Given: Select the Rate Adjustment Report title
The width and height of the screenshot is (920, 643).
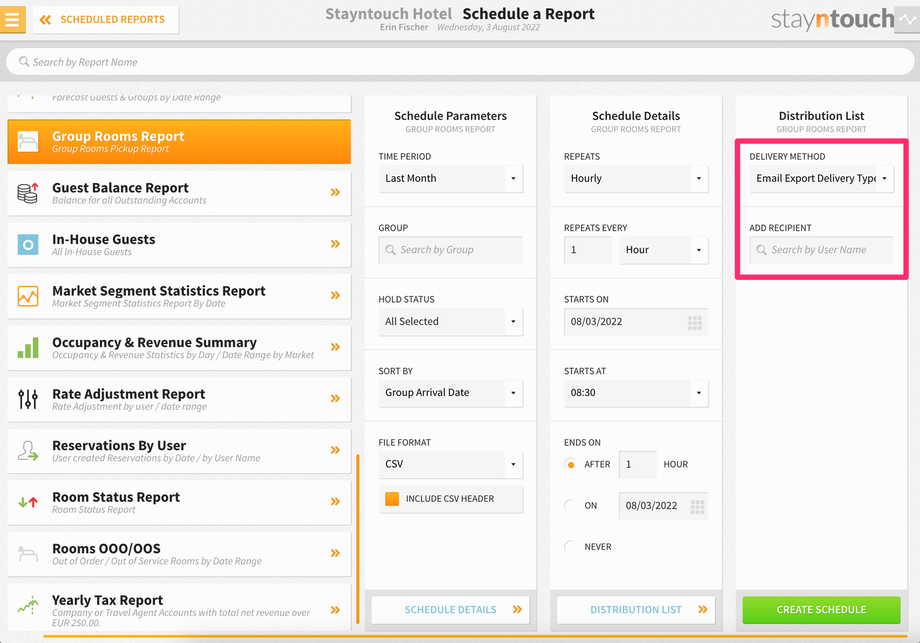Looking at the screenshot, I should point(128,394).
